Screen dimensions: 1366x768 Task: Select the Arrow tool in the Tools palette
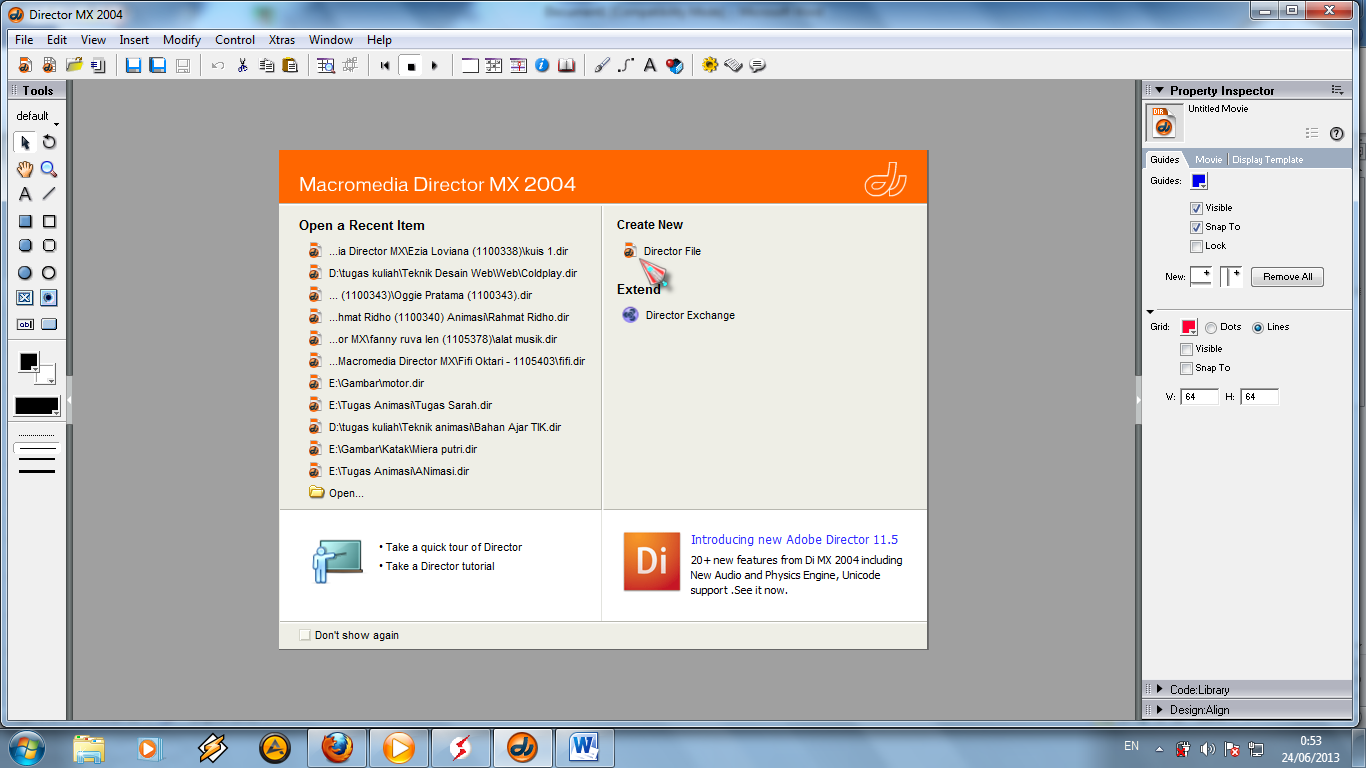coord(25,142)
